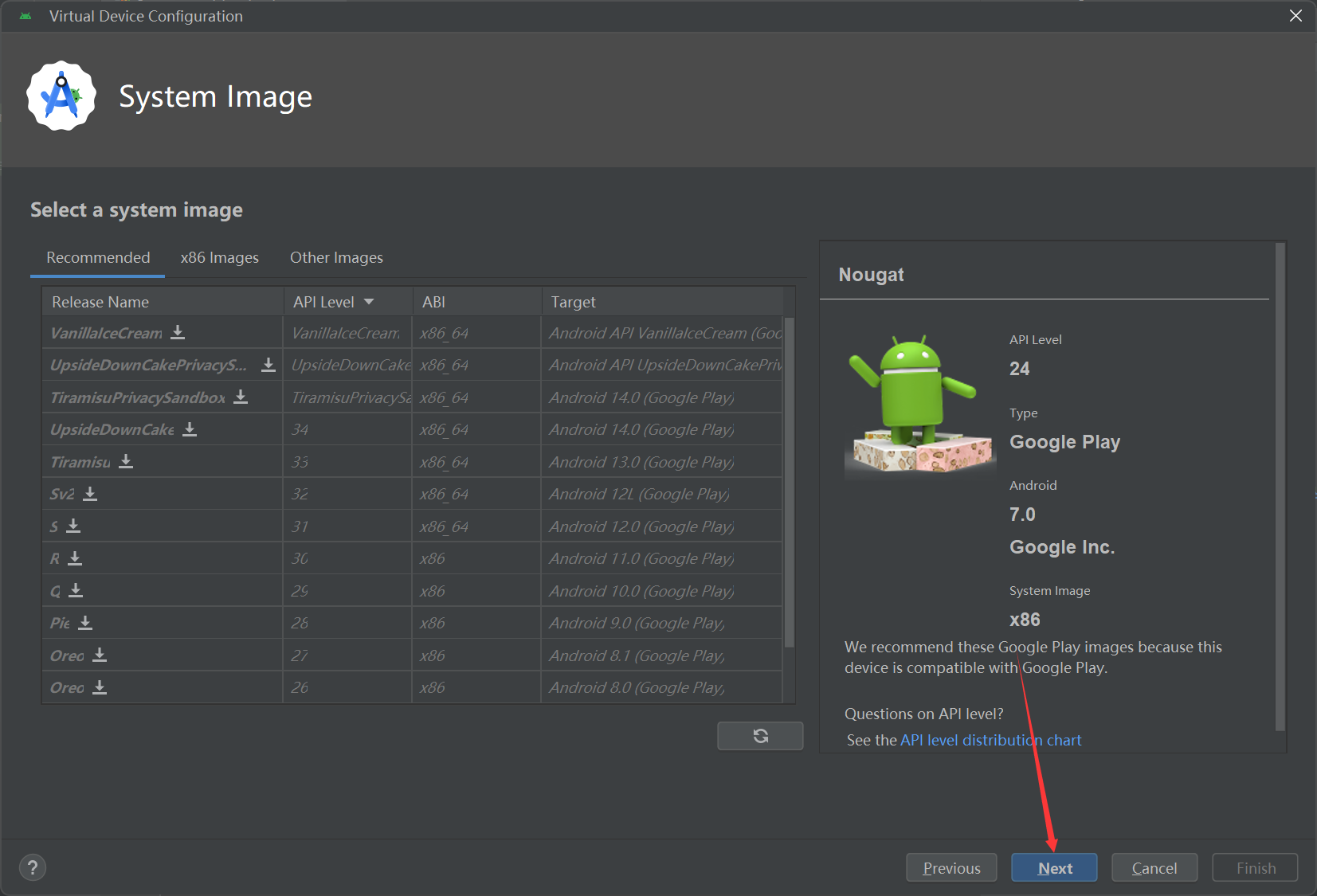Image resolution: width=1317 pixels, height=896 pixels.
Task: Switch to the Recommended tab
Action: click(x=98, y=257)
